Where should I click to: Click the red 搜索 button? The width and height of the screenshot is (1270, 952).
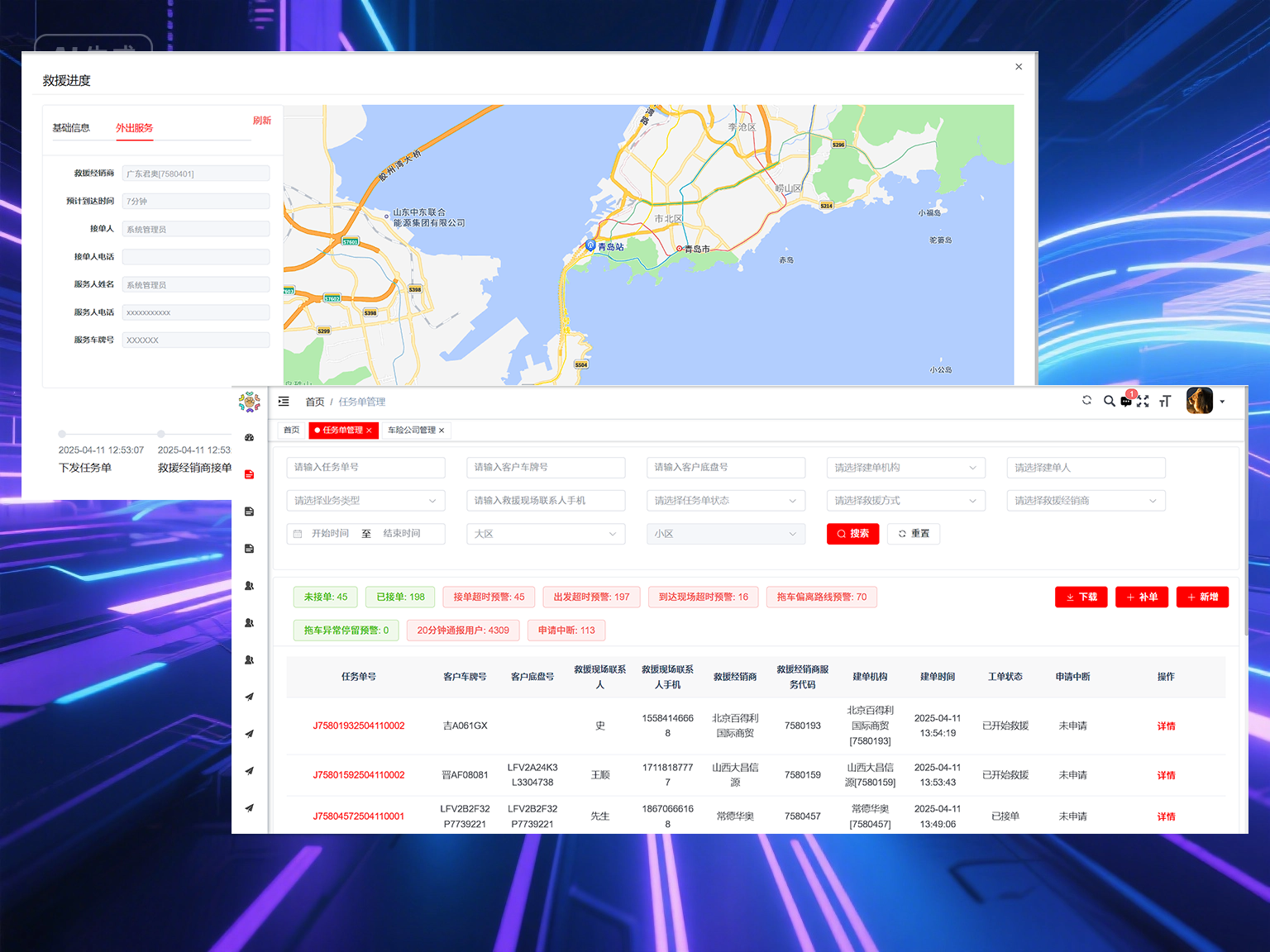pyautogui.click(x=852, y=534)
